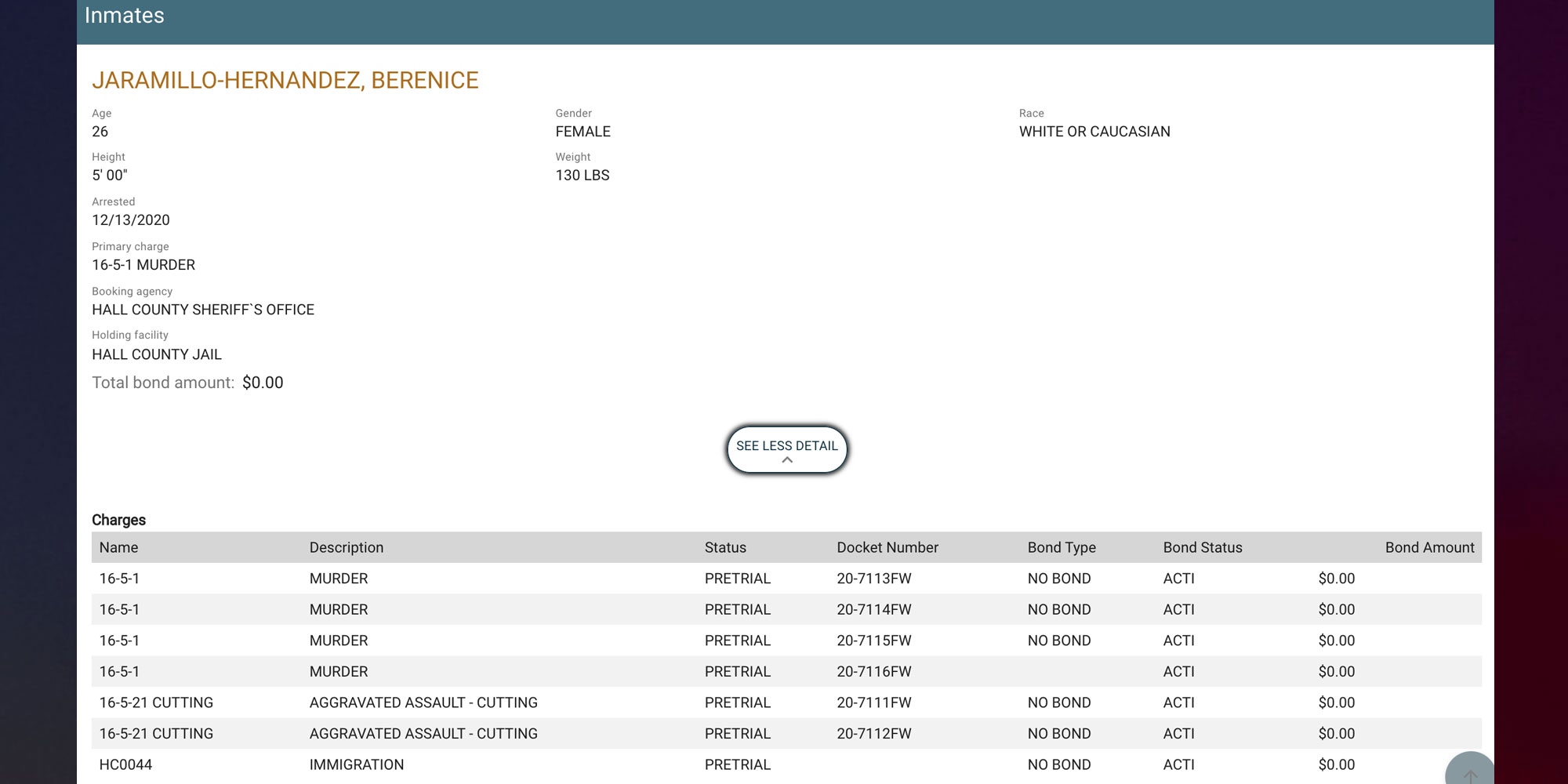The image size is (1568, 784).
Task: Click the HC0044 charge name
Action: coord(125,764)
